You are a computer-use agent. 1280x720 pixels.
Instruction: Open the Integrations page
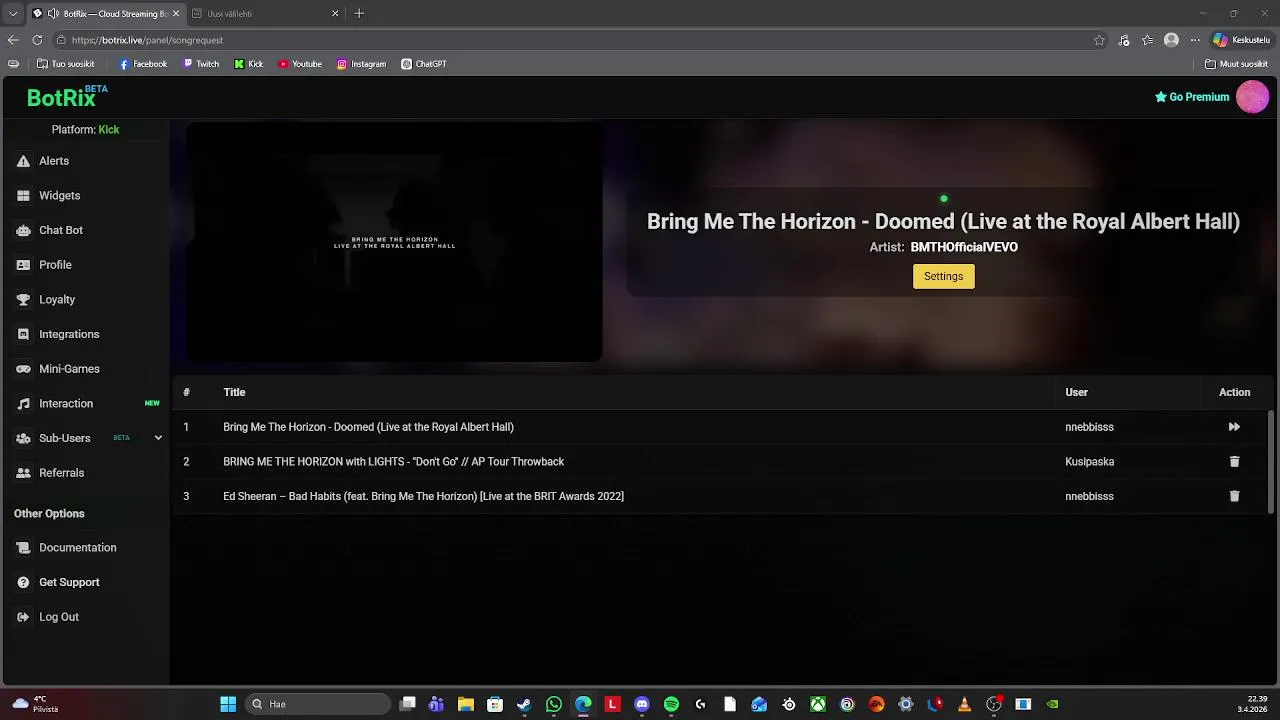point(69,334)
